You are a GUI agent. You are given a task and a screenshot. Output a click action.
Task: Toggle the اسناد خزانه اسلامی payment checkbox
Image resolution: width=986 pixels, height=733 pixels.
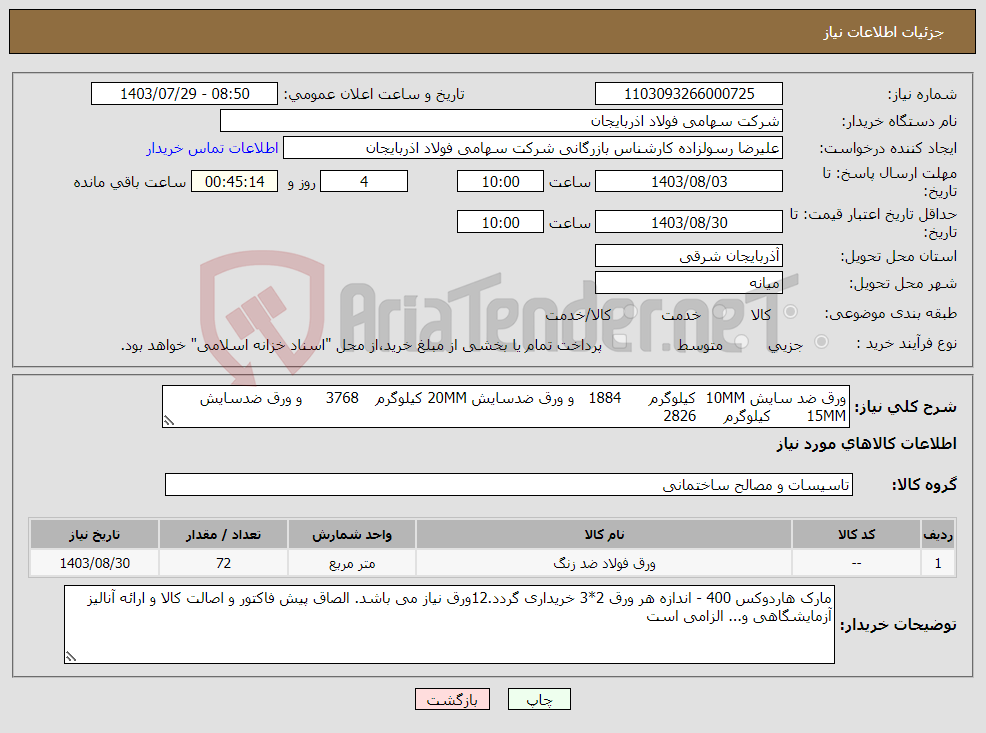point(619,342)
